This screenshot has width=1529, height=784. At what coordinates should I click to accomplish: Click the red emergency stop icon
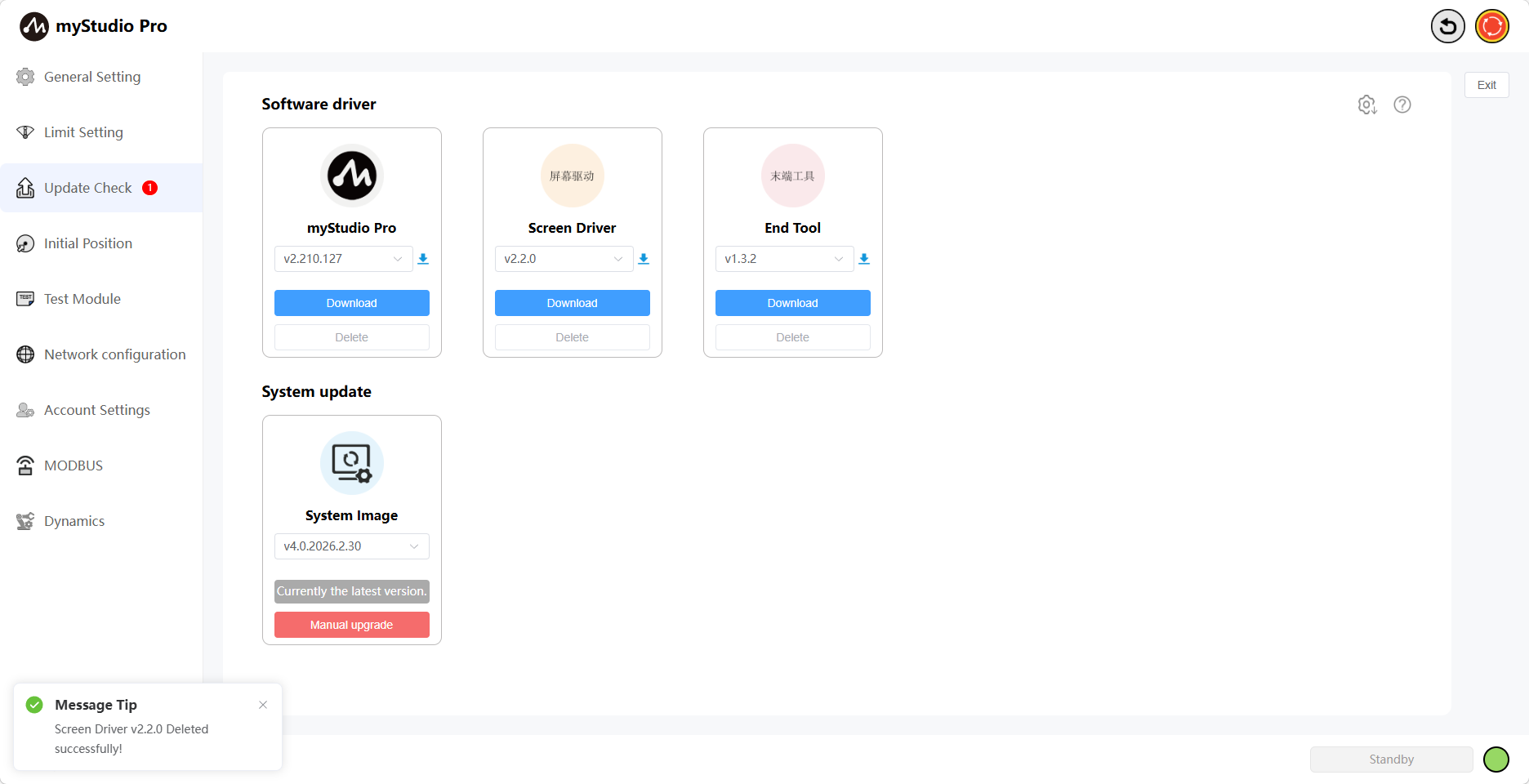[x=1491, y=26]
